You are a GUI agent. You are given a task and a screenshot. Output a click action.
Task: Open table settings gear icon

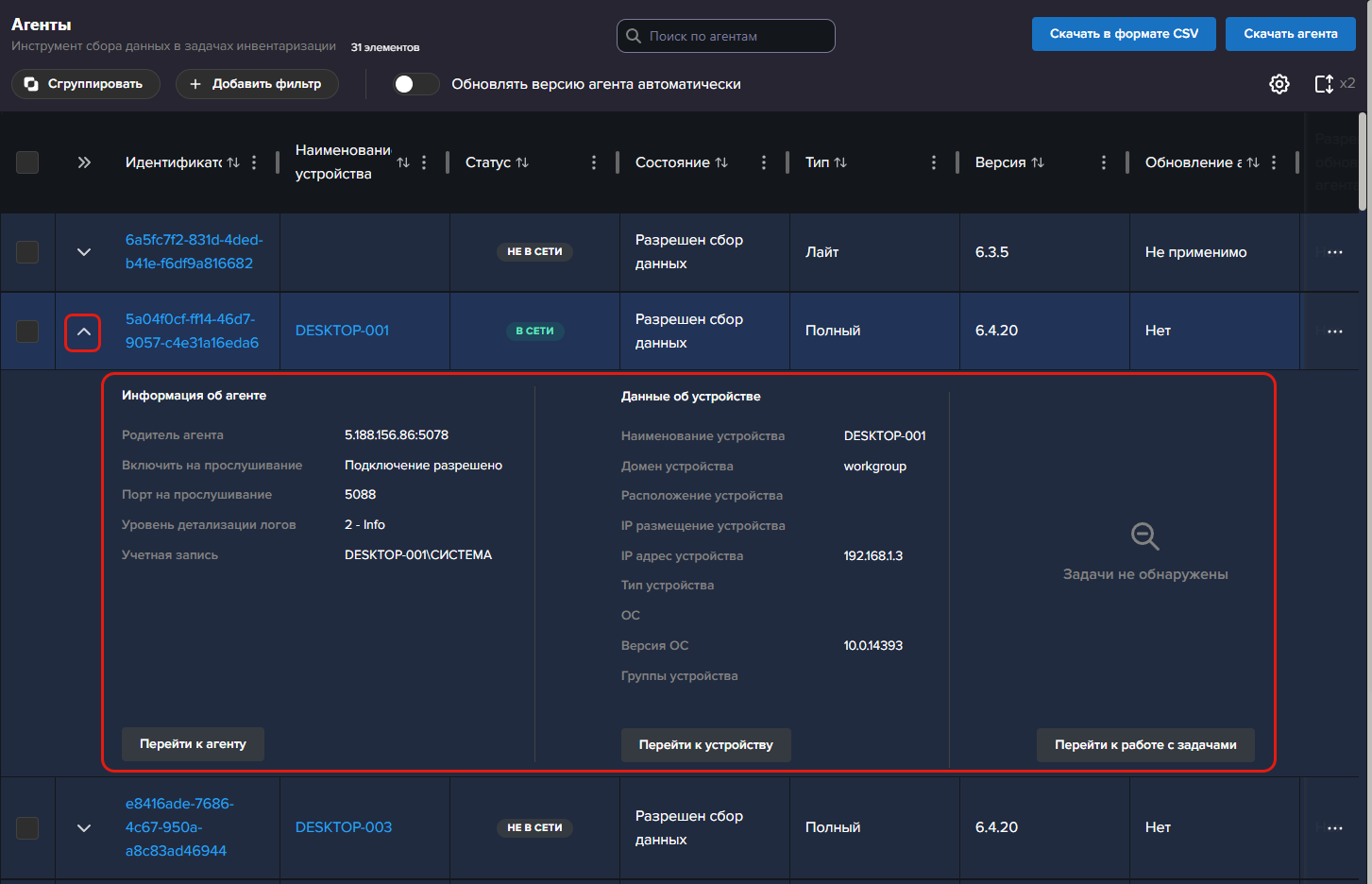coord(1279,84)
